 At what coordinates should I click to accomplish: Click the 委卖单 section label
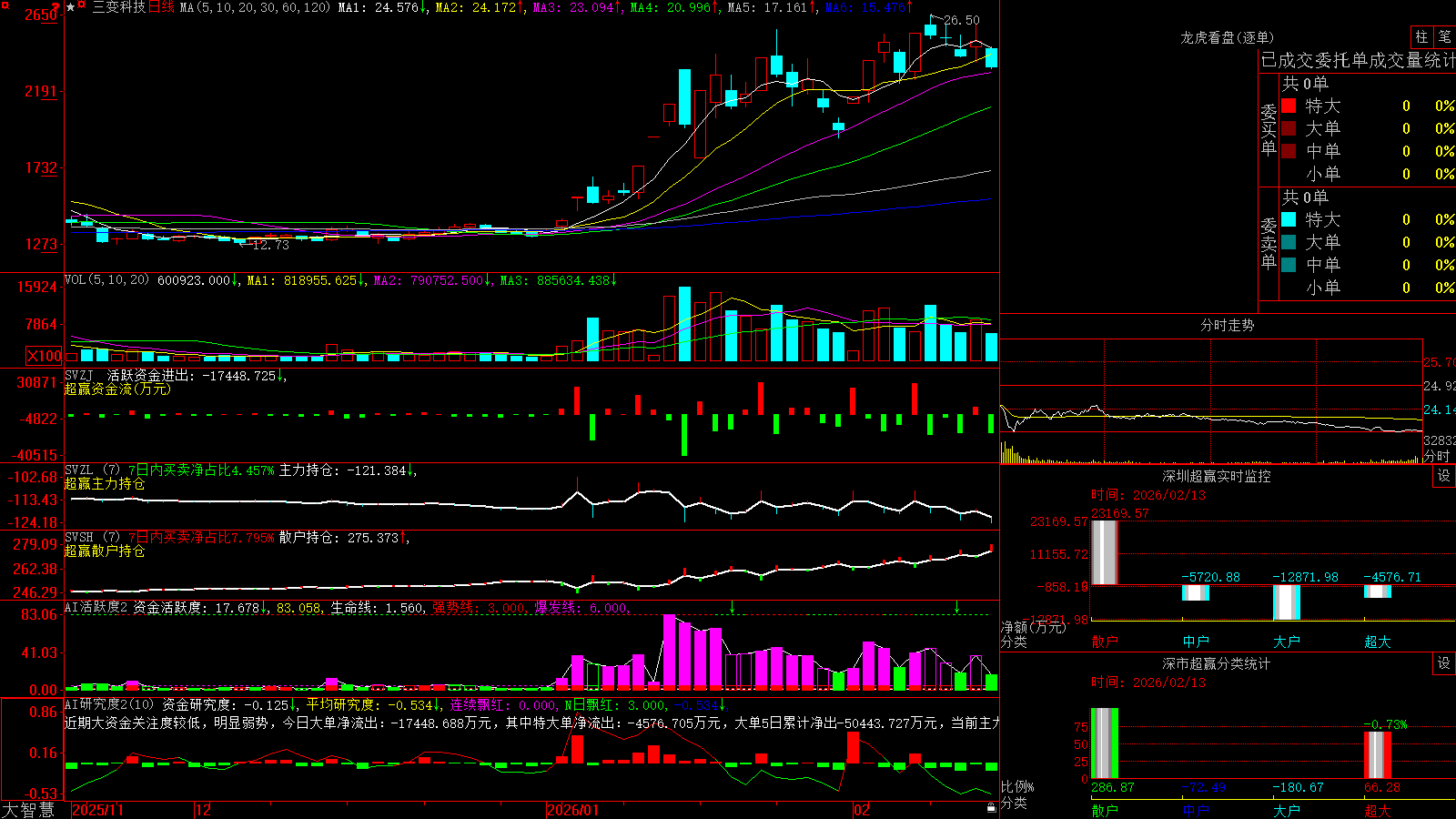[x=1269, y=244]
